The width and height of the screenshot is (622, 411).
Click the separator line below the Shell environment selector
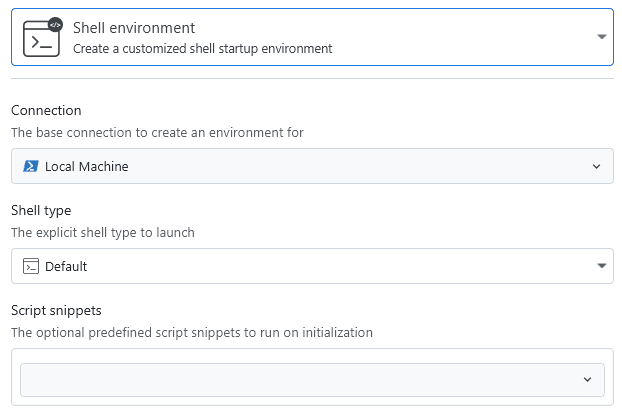click(311, 78)
